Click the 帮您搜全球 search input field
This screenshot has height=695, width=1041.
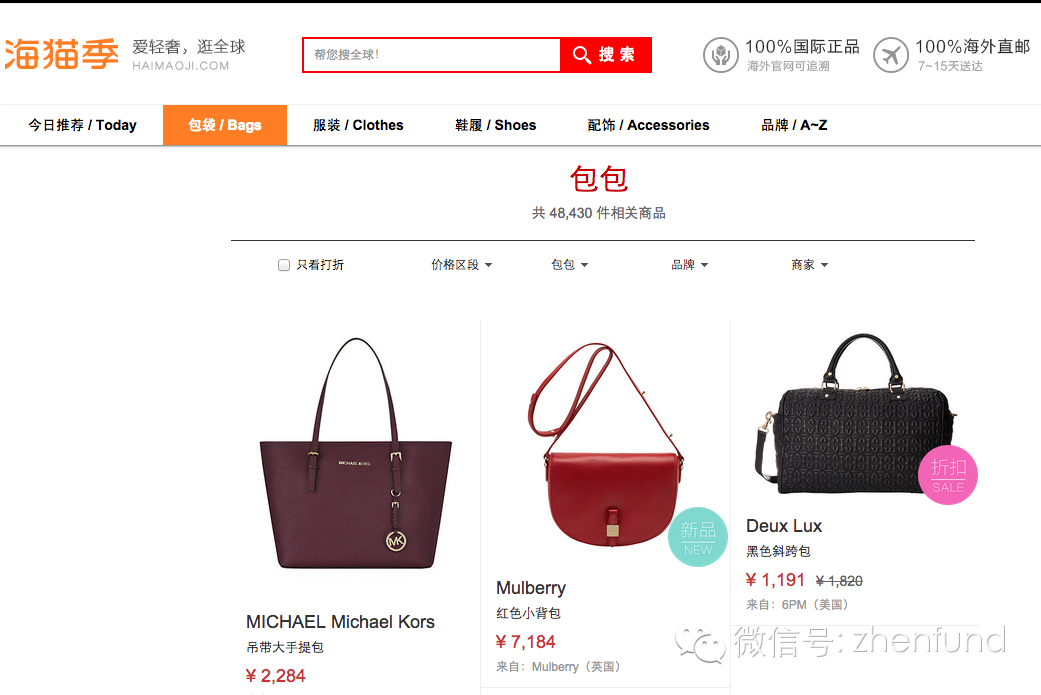tap(432, 54)
